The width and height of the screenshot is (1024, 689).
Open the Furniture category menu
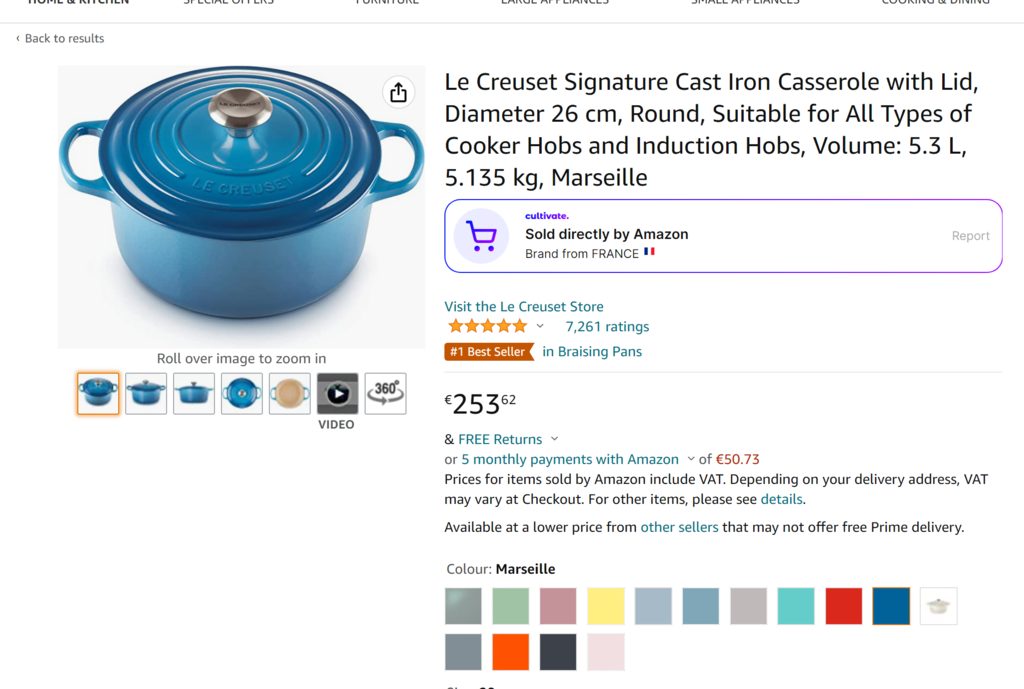point(387,3)
